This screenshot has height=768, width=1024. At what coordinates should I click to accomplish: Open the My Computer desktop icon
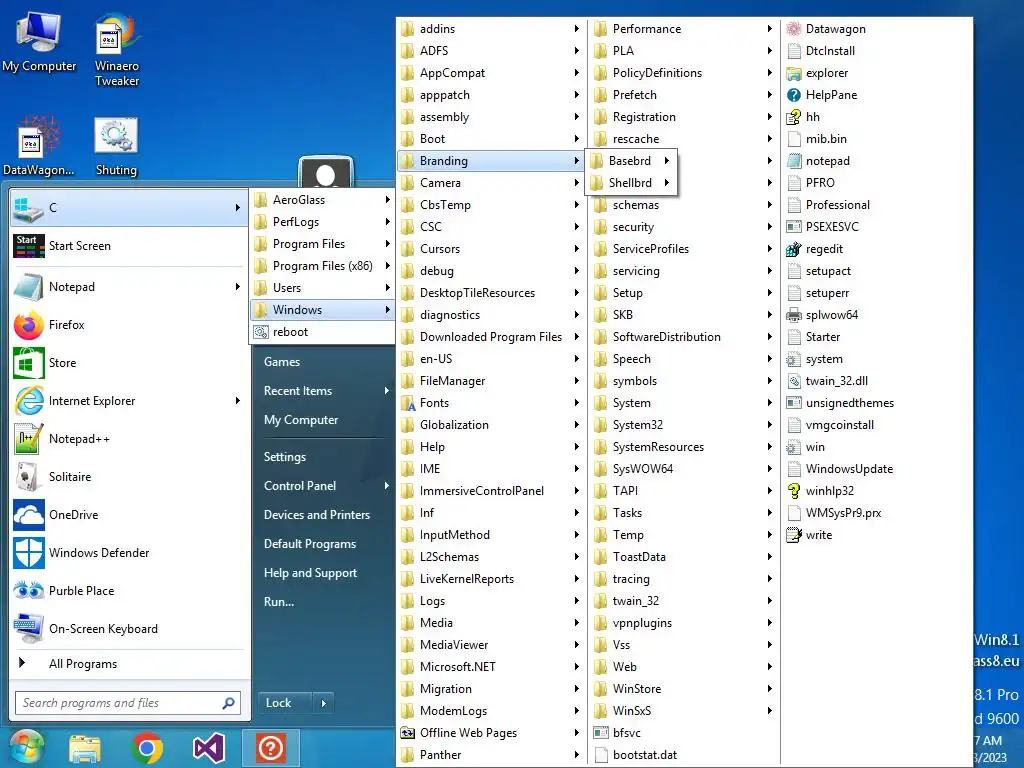pos(39,42)
